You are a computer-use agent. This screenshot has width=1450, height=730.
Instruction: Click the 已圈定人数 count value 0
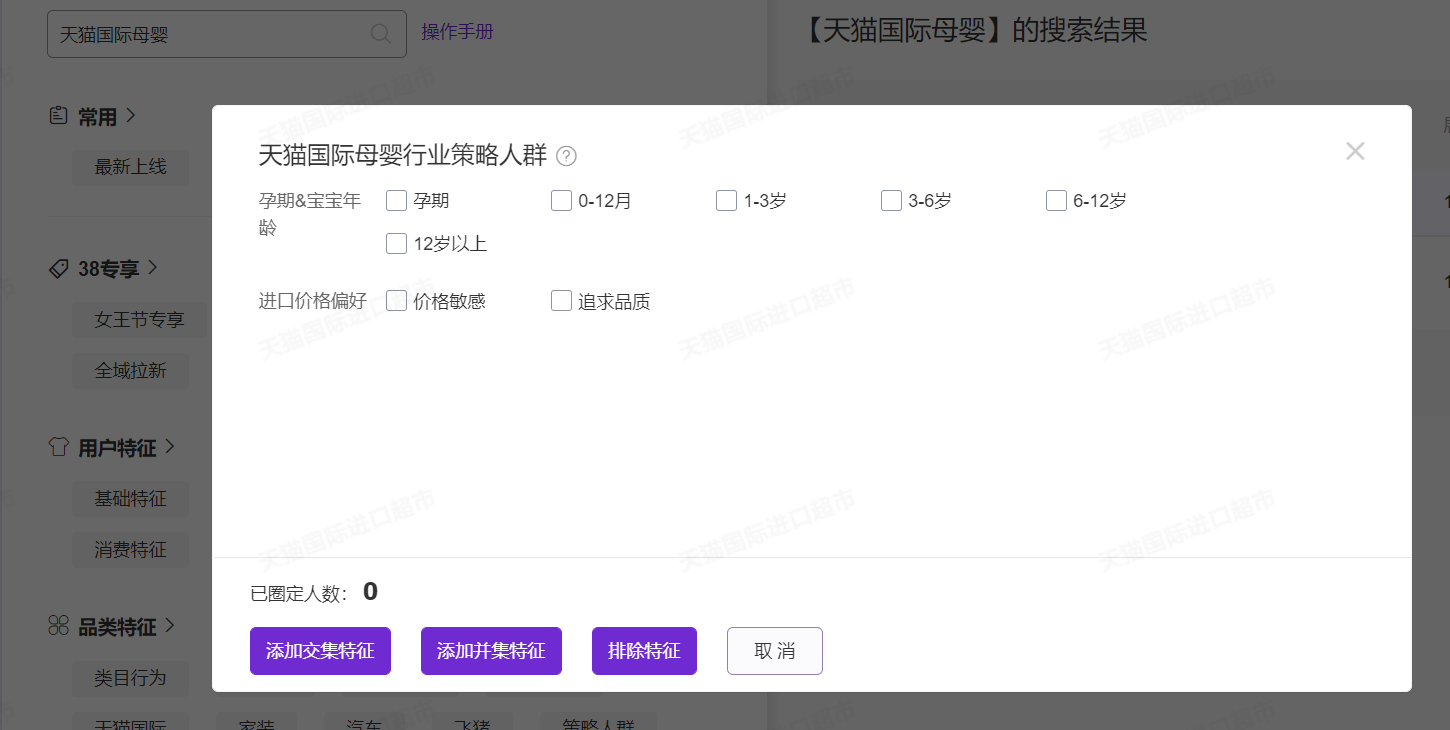(x=370, y=592)
